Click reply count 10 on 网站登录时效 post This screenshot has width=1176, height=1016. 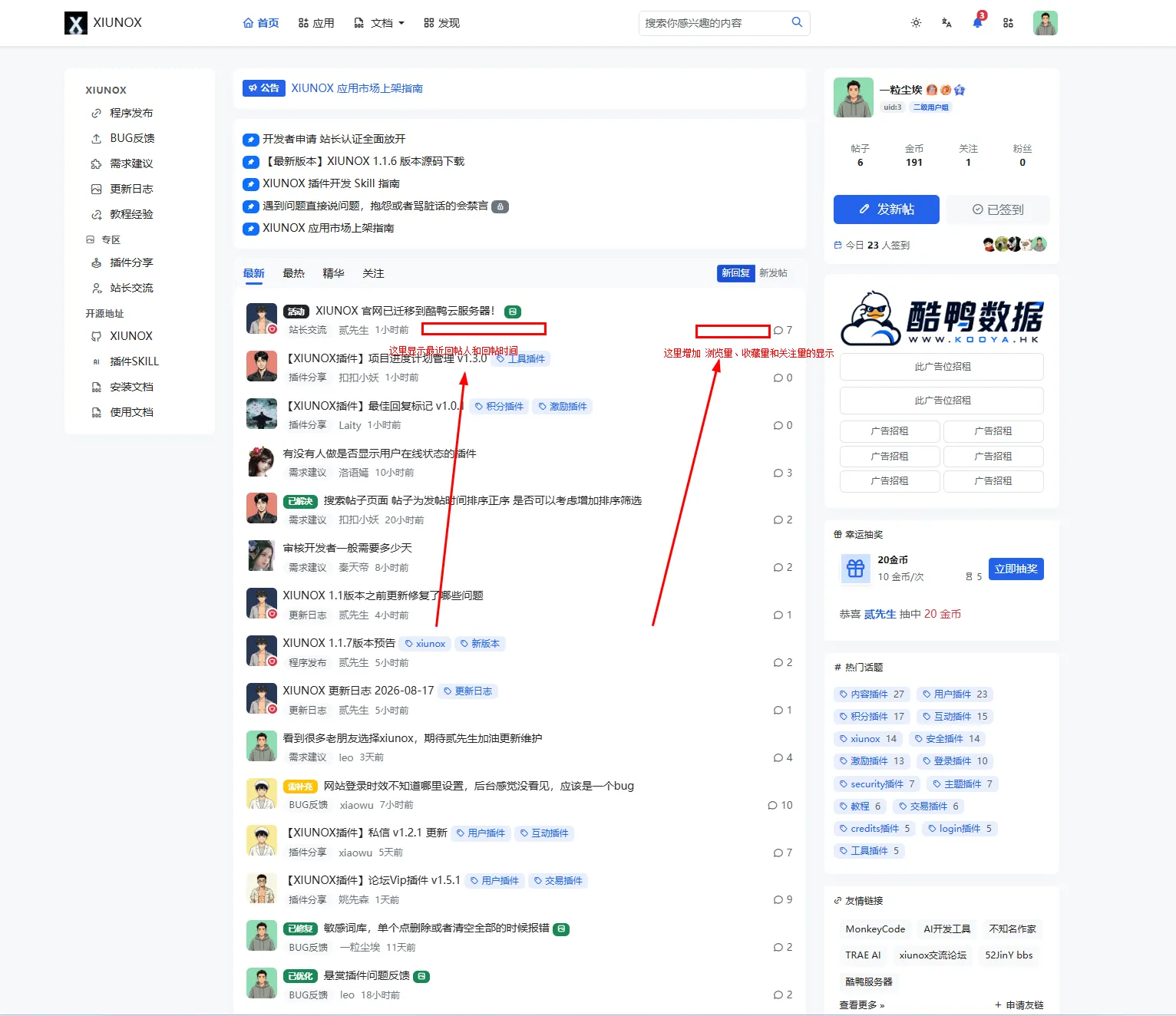tap(780, 805)
